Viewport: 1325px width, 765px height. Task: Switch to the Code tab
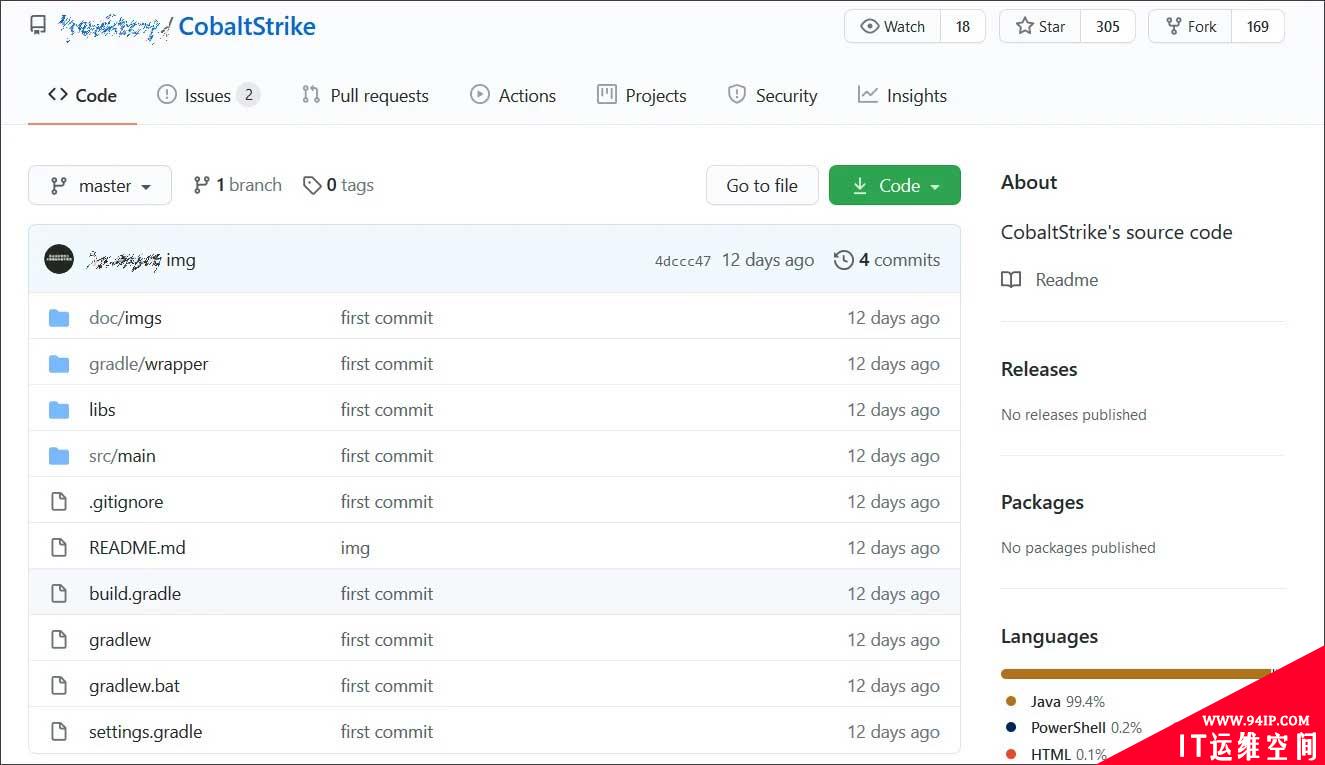(82, 96)
